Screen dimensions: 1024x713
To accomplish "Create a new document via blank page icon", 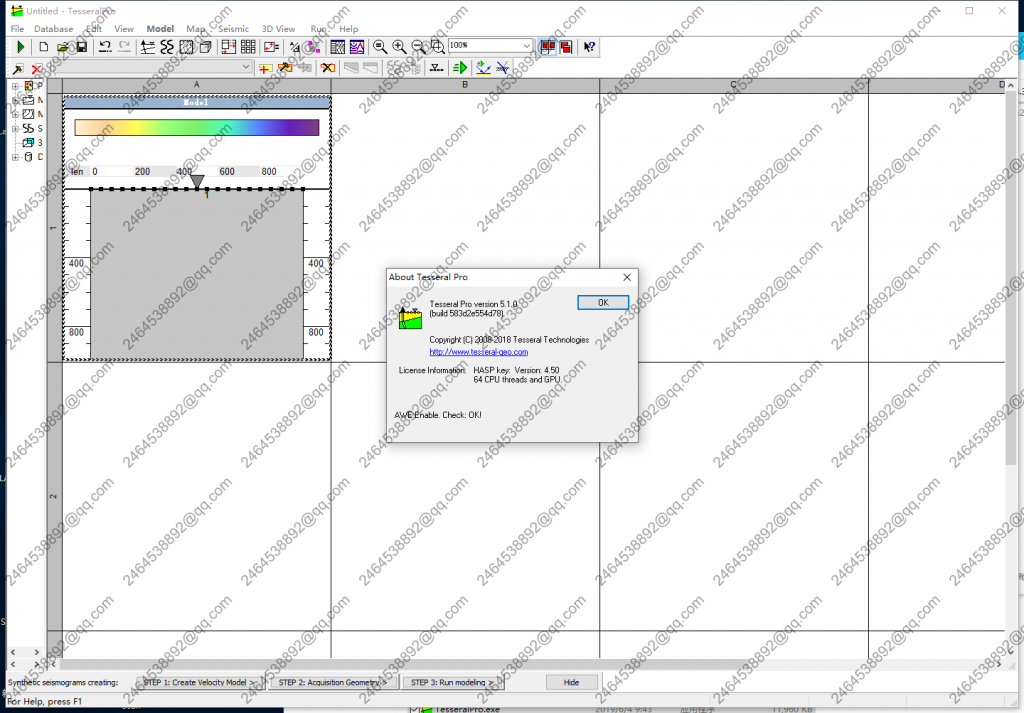I will point(44,47).
